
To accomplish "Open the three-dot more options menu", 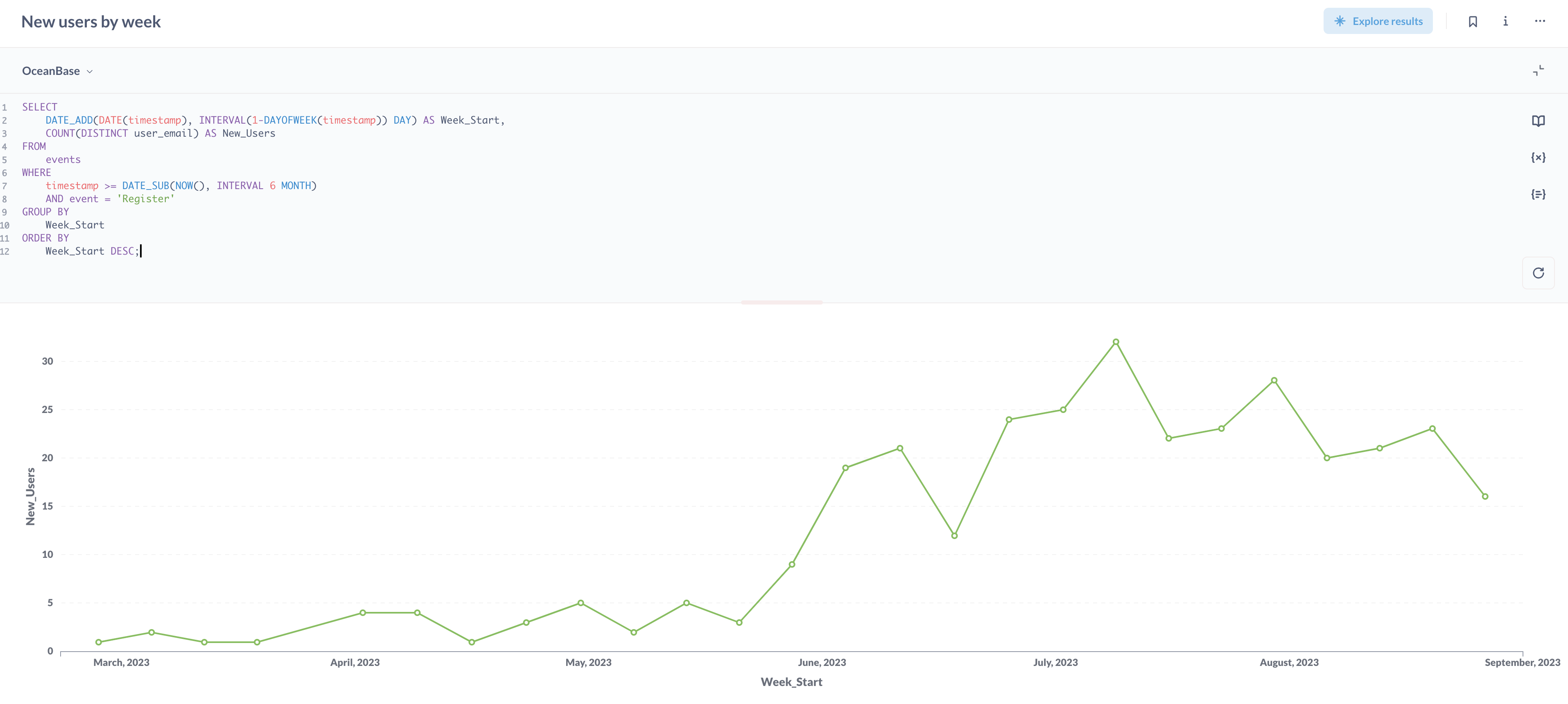I will pyautogui.click(x=1539, y=21).
